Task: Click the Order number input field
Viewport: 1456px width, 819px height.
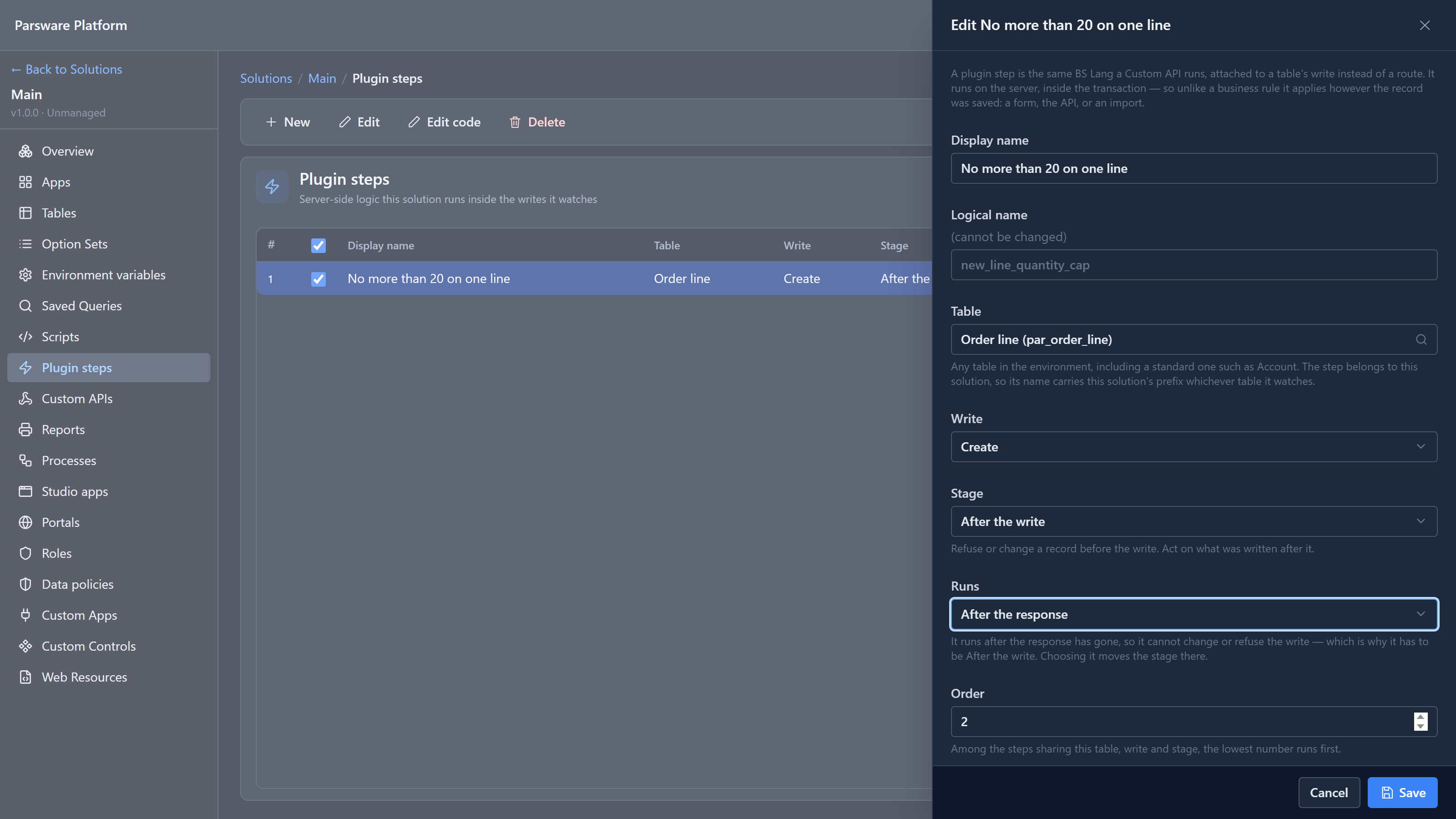Action: point(1194,722)
